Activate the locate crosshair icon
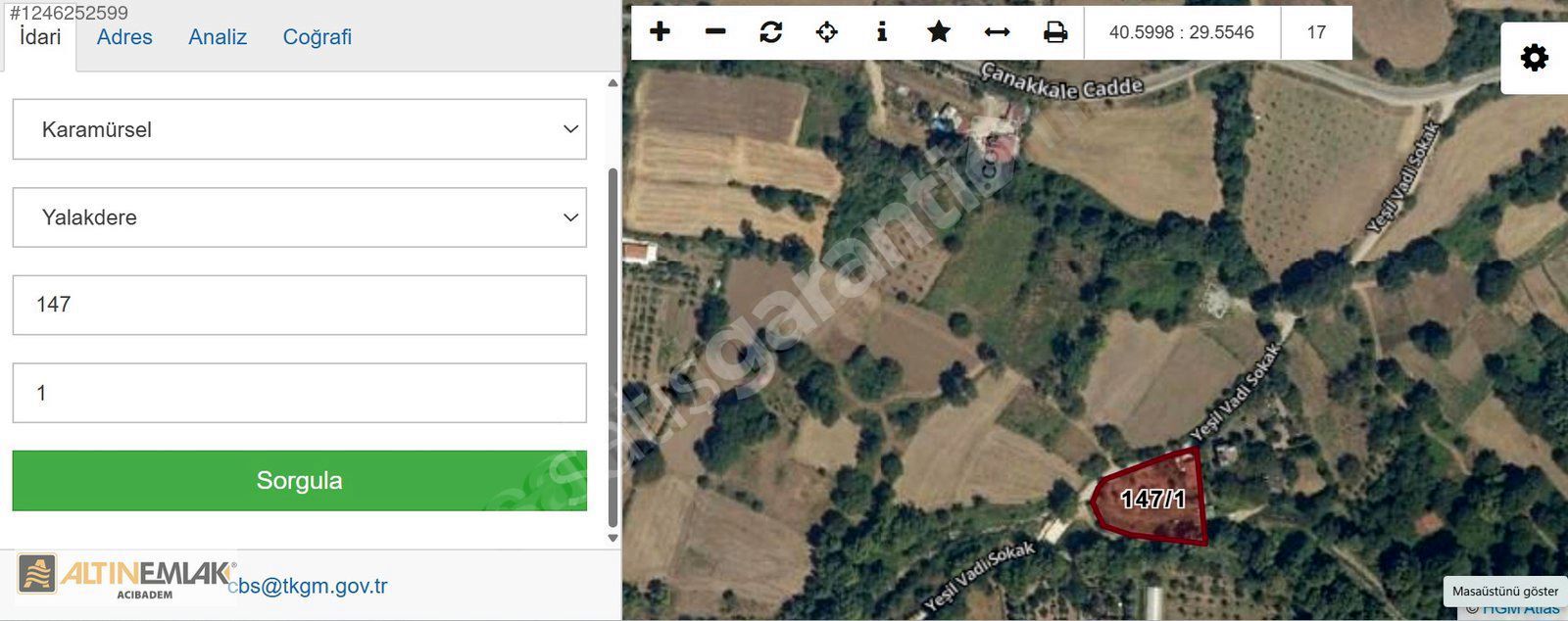Viewport: 1568px width, 621px height. [826, 32]
